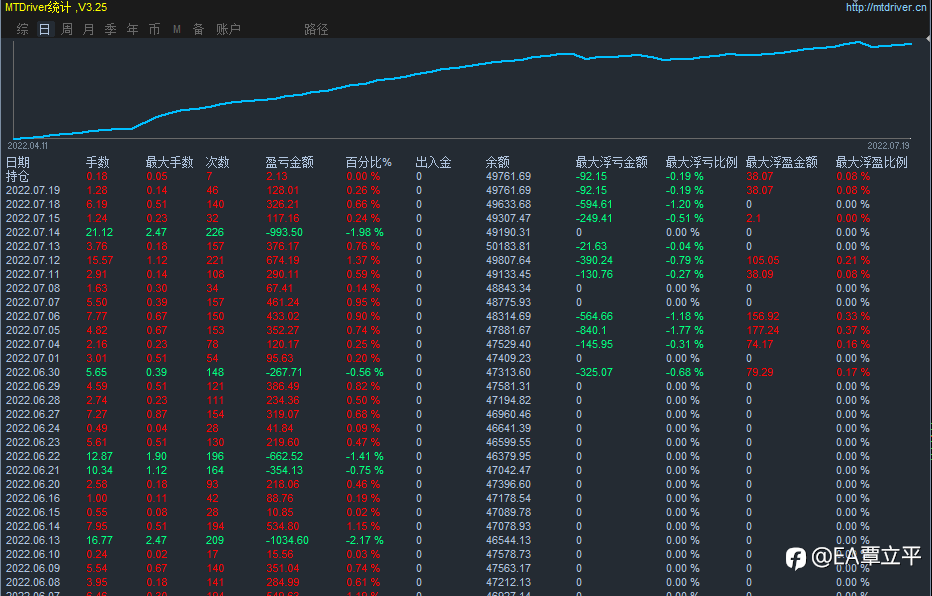Click the 最大手数 column header
The image size is (932, 596).
coord(169,162)
